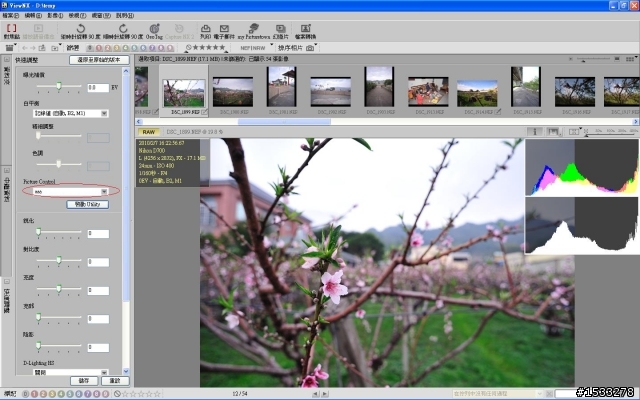Click the contrast slider handle
The image size is (640, 400).
tap(59, 260)
